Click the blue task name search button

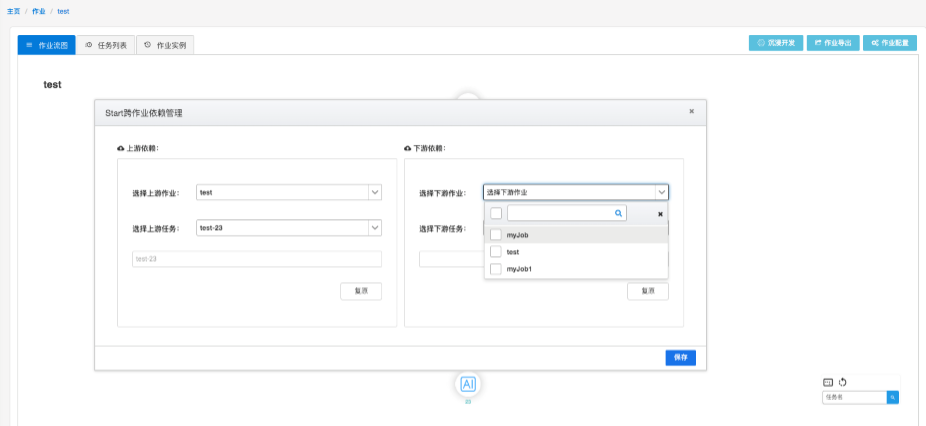(x=893, y=397)
